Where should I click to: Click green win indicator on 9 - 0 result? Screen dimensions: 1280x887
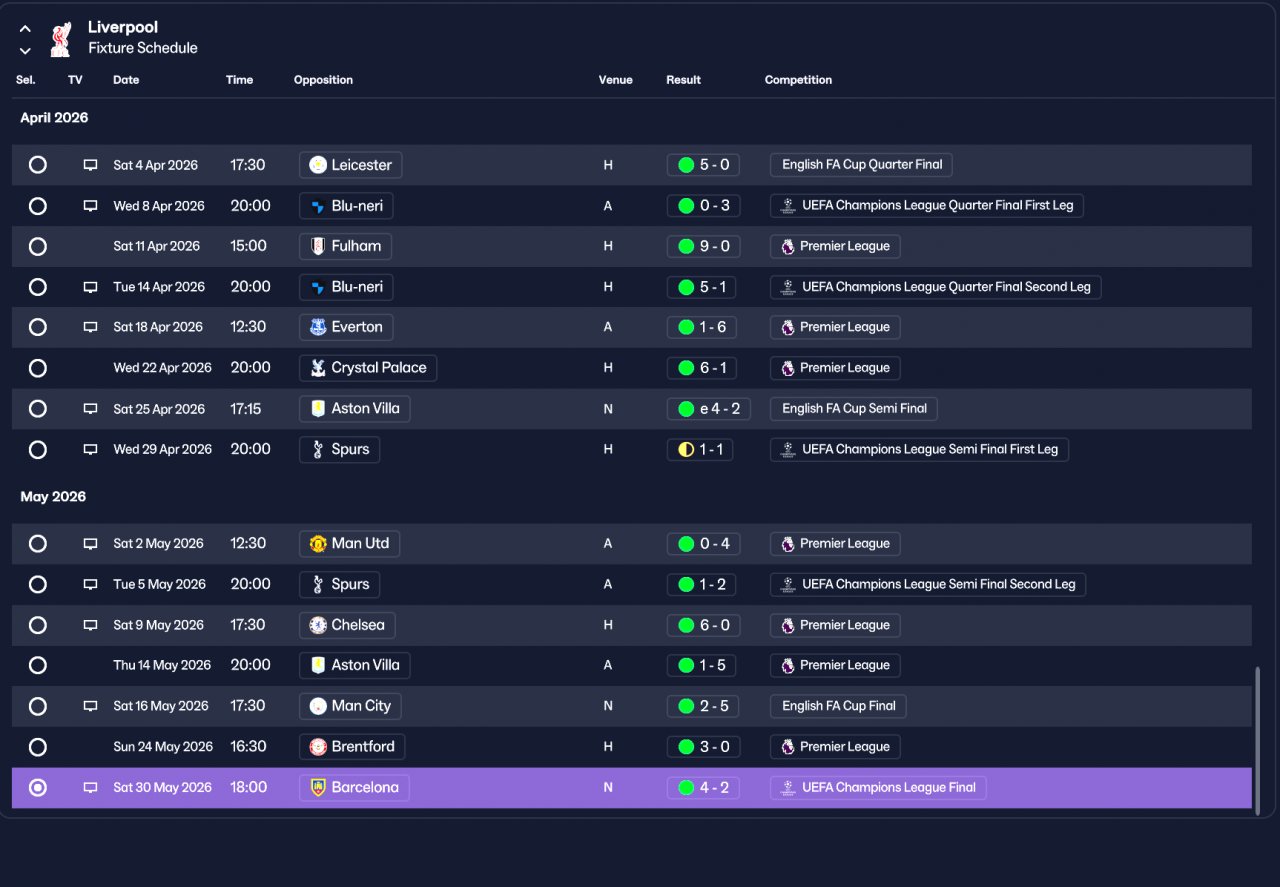tap(686, 246)
